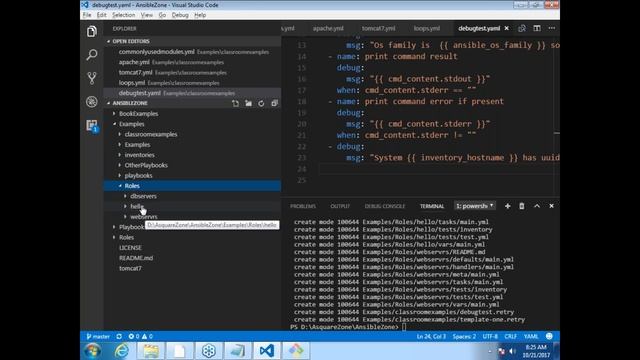Expand the OtherPlaybooks folder

pyautogui.click(x=146, y=165)
